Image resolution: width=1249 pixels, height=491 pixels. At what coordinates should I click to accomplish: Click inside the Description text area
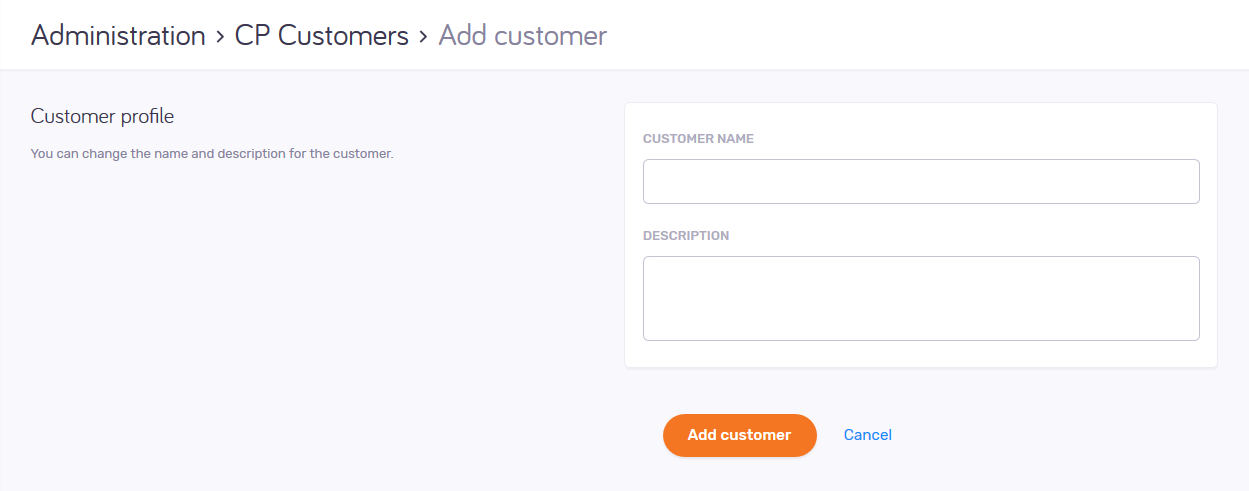[x=920, y=298]
